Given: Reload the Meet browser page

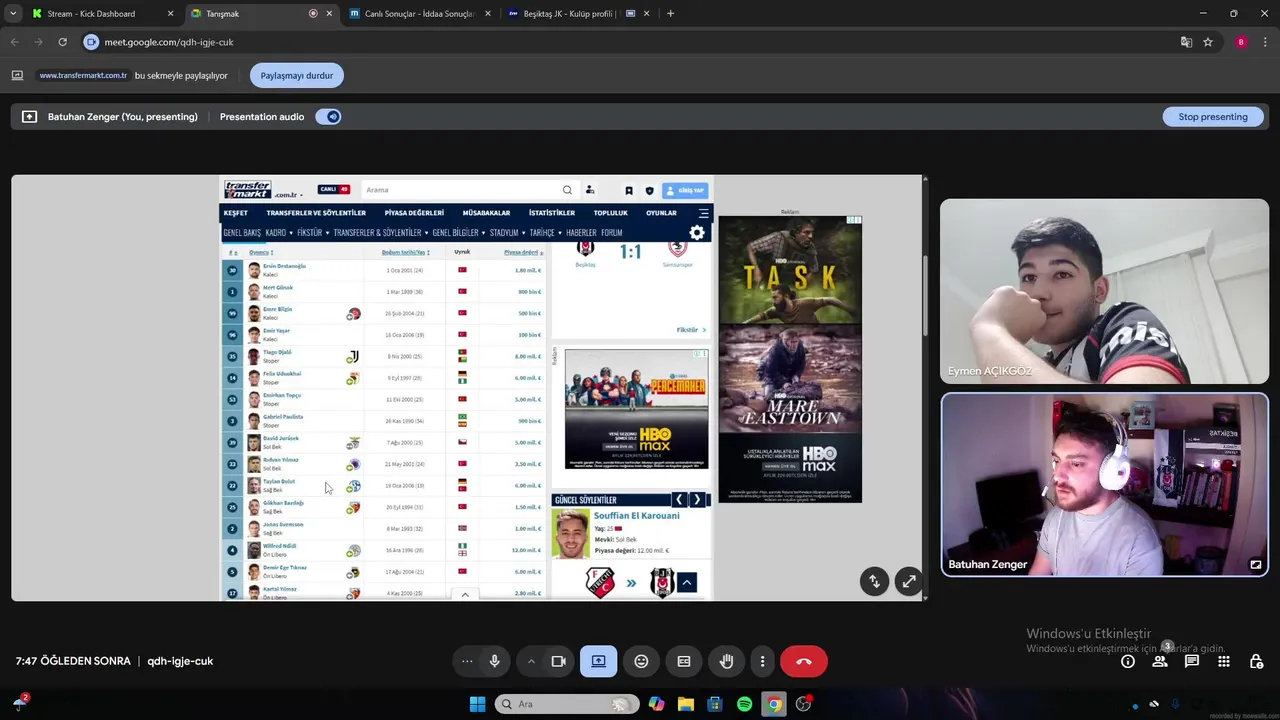Looking at the screenshot, I should point(62,42).
